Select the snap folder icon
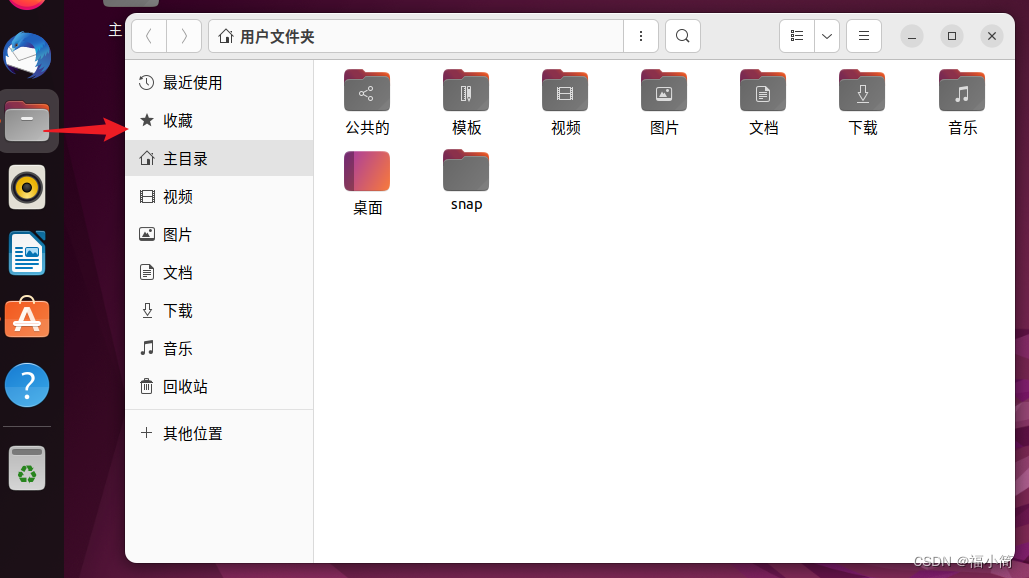 click(466, 171)
